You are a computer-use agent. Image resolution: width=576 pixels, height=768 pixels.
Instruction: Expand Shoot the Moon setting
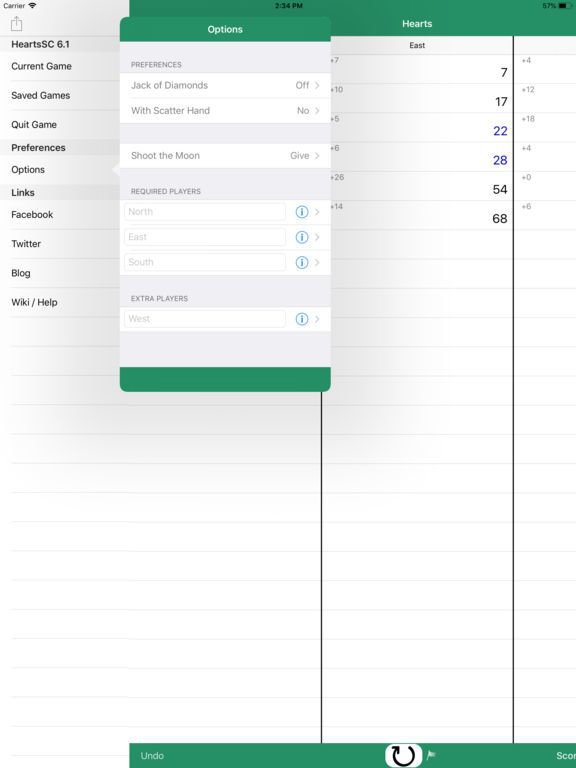(x=225, y=156)
